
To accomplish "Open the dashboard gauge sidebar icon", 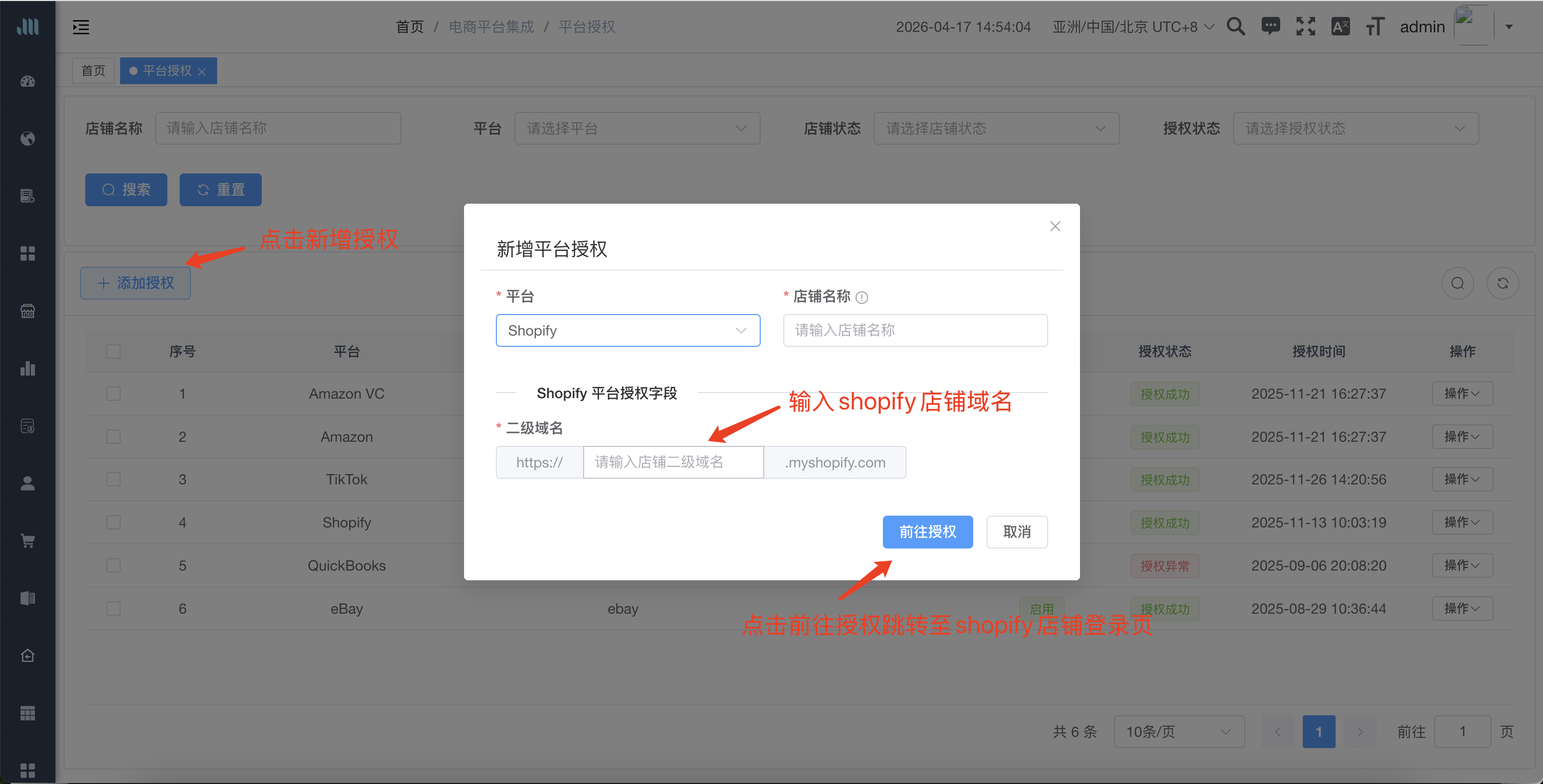I will coord(28,81).
